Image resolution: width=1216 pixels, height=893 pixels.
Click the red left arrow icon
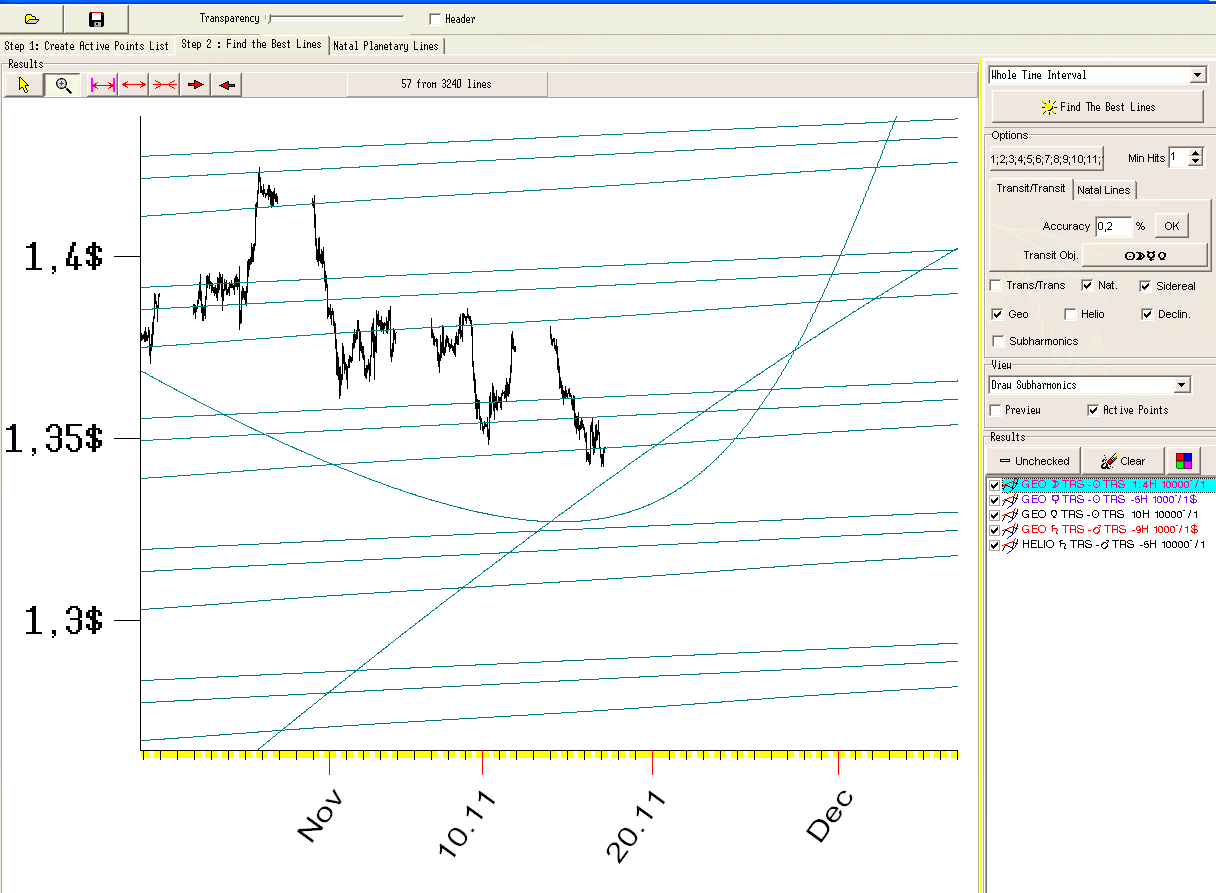227,85
